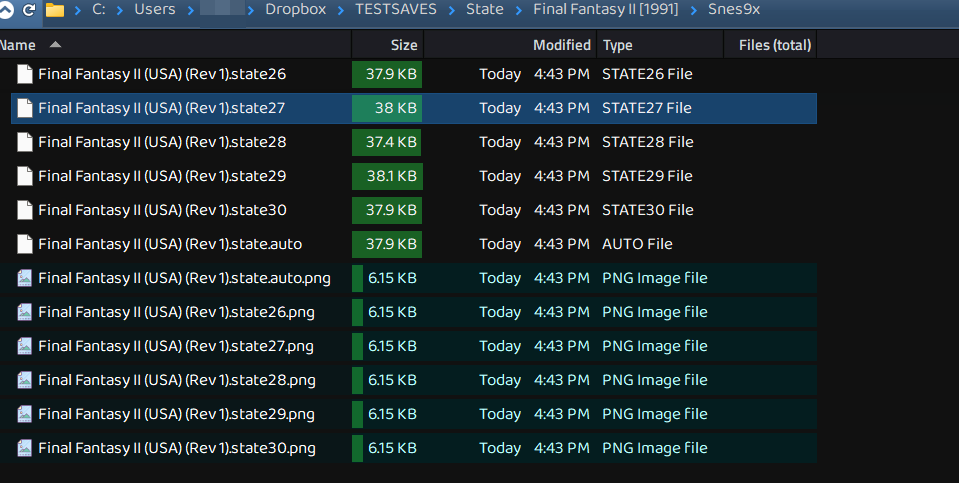Image resolution: width=959 pixels, height=483 pixels.
Task: Click the image icon of state30.png
Action: coord(25,448)
